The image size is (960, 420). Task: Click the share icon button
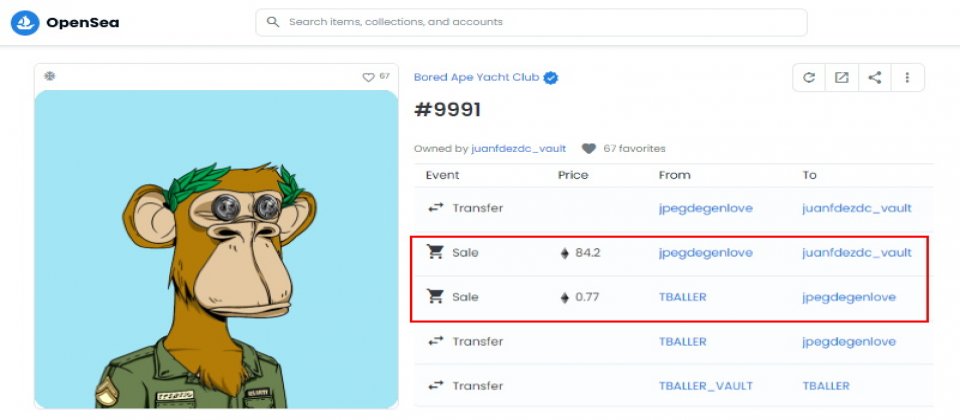(x=875, y=78)
